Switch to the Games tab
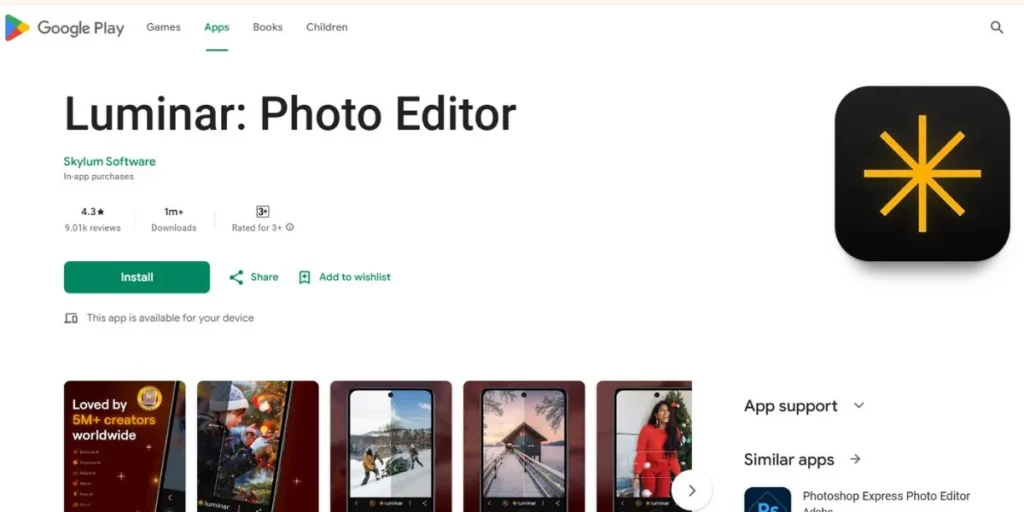 click(163, 27)
